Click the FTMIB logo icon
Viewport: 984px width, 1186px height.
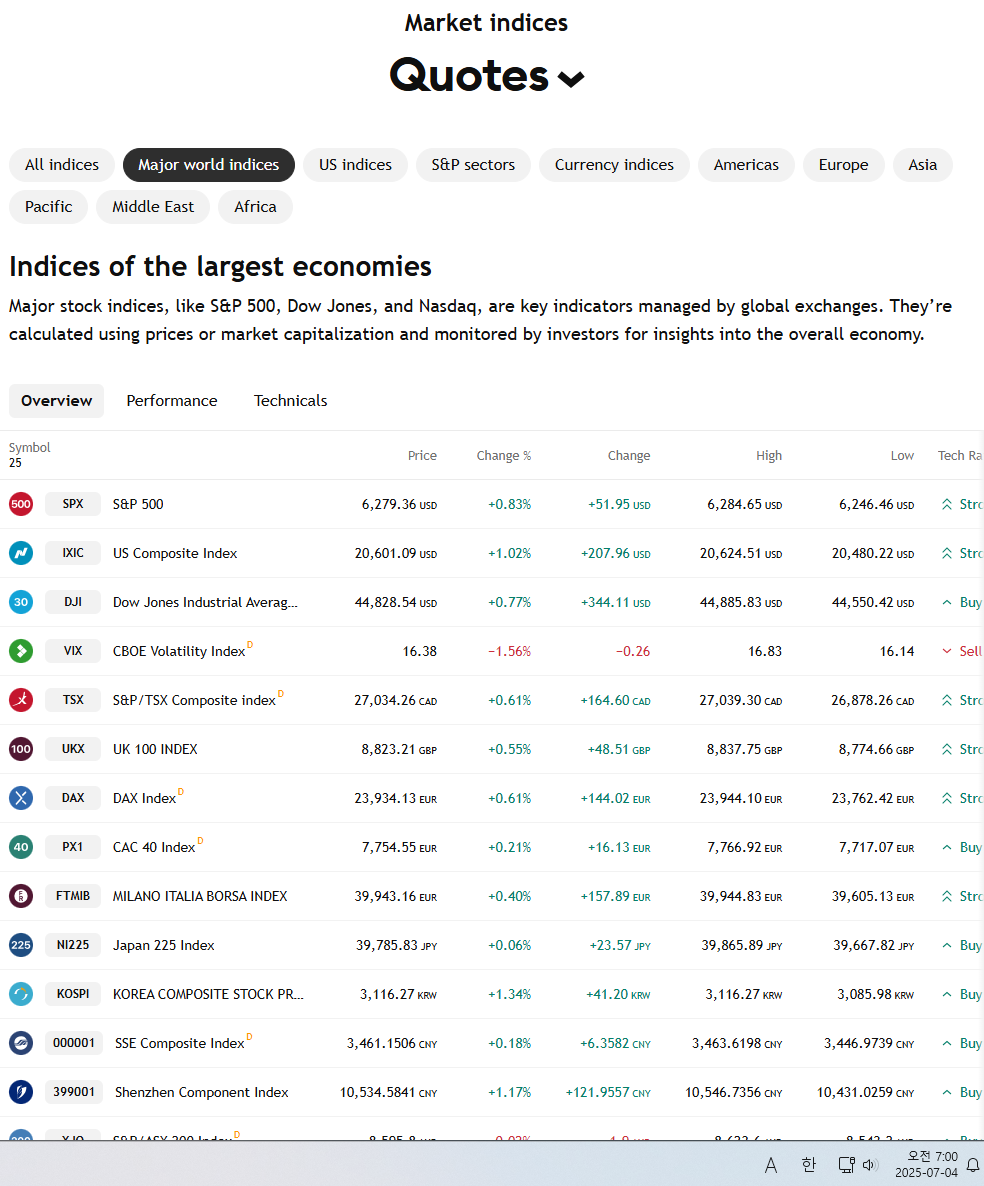(21, 896)
